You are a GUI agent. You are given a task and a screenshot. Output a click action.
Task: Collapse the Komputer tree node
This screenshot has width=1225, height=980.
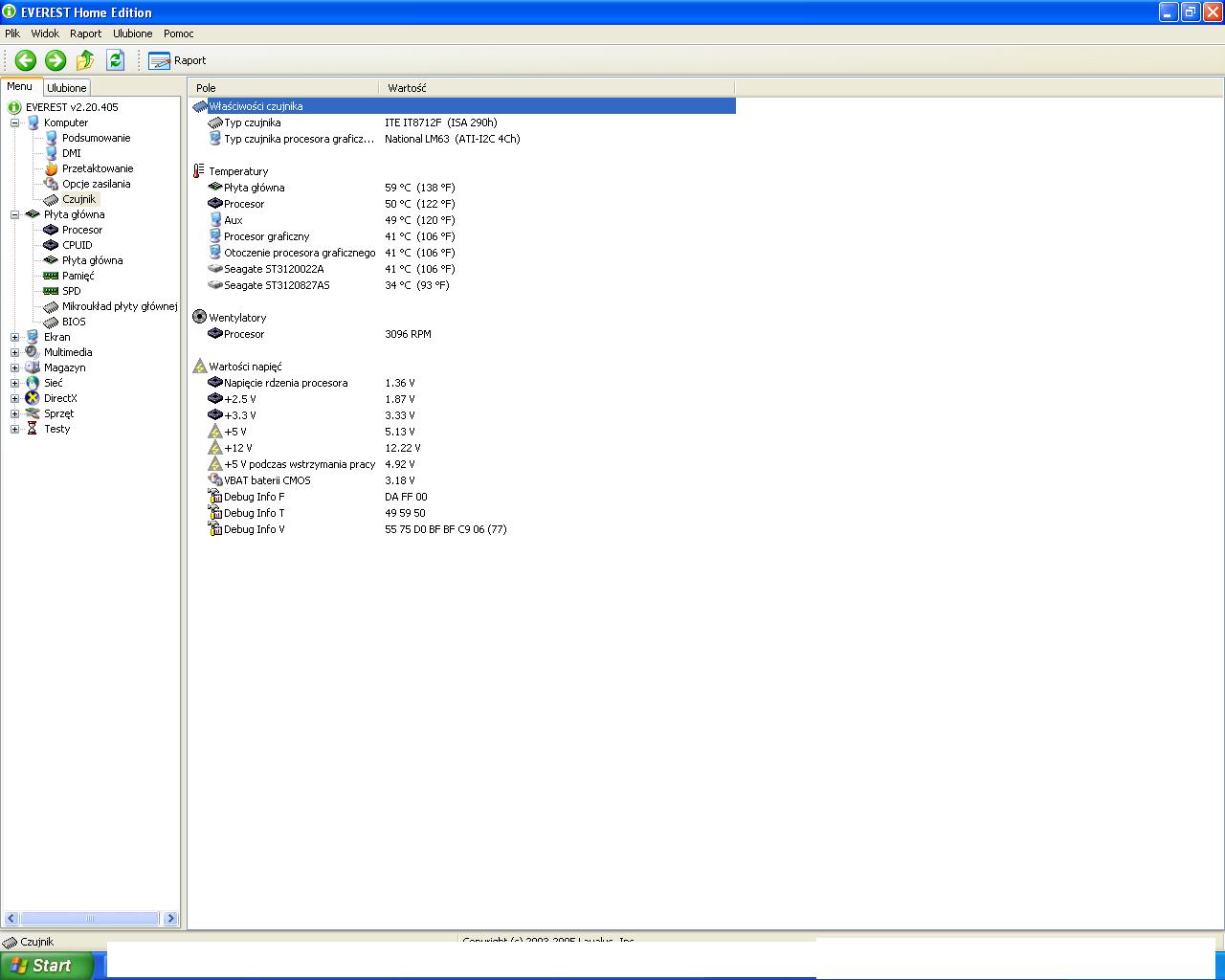pos(15,122)
